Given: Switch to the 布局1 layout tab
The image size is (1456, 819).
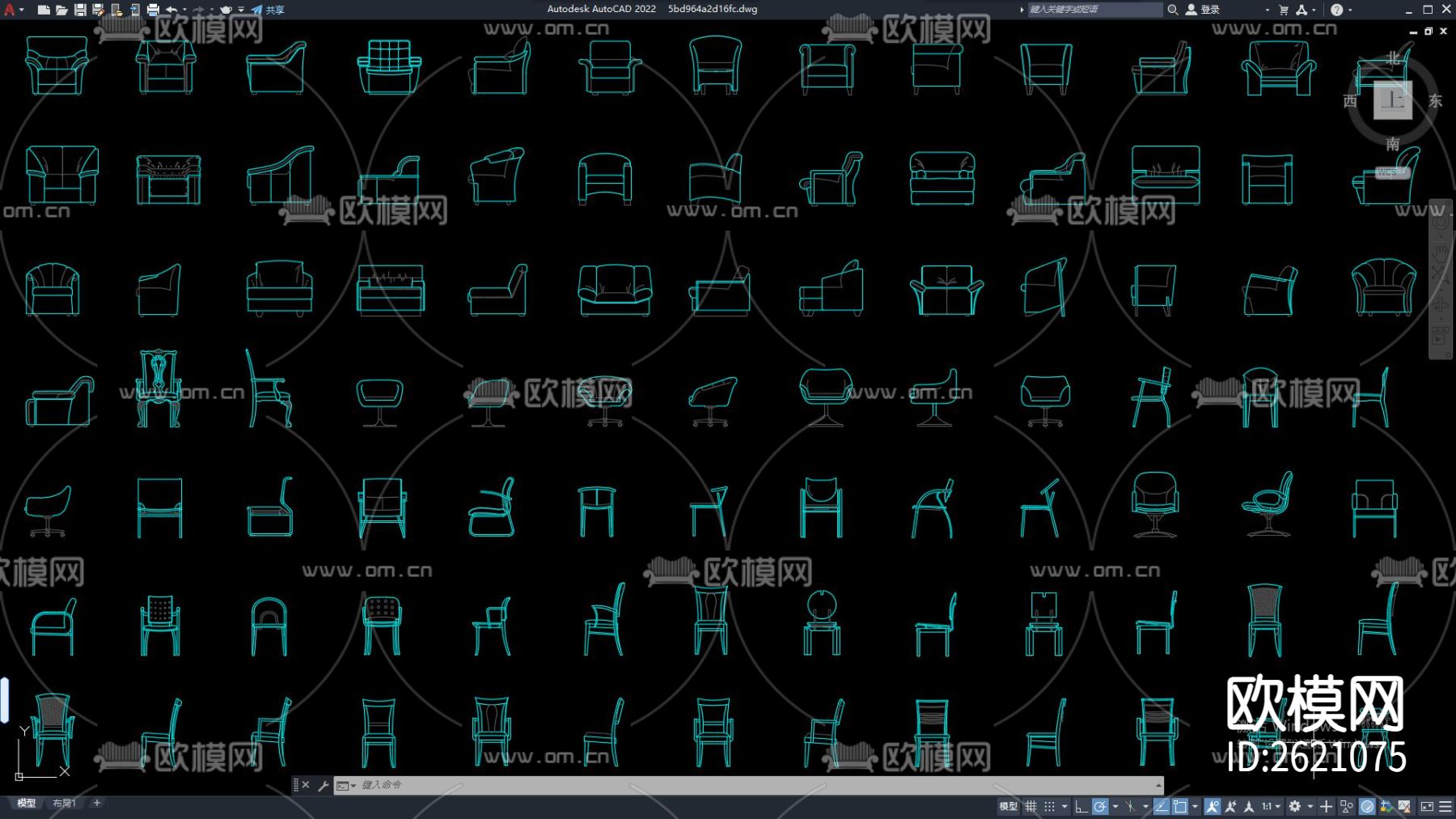Looking at the screenshot, I should 64,803.
